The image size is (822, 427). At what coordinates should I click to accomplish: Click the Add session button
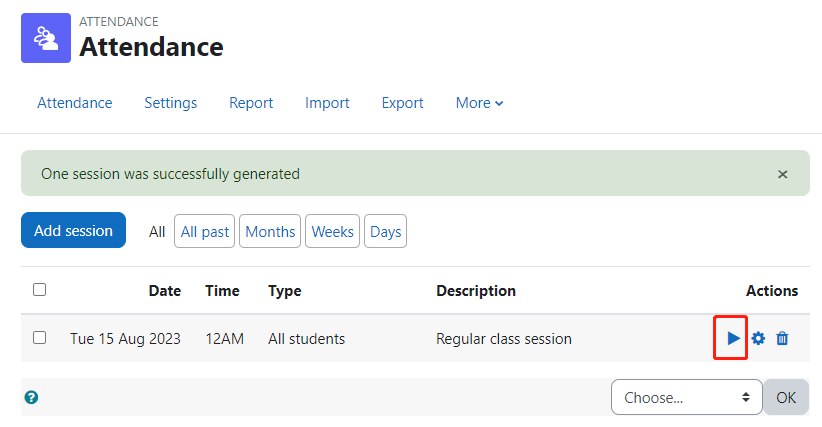73,230
